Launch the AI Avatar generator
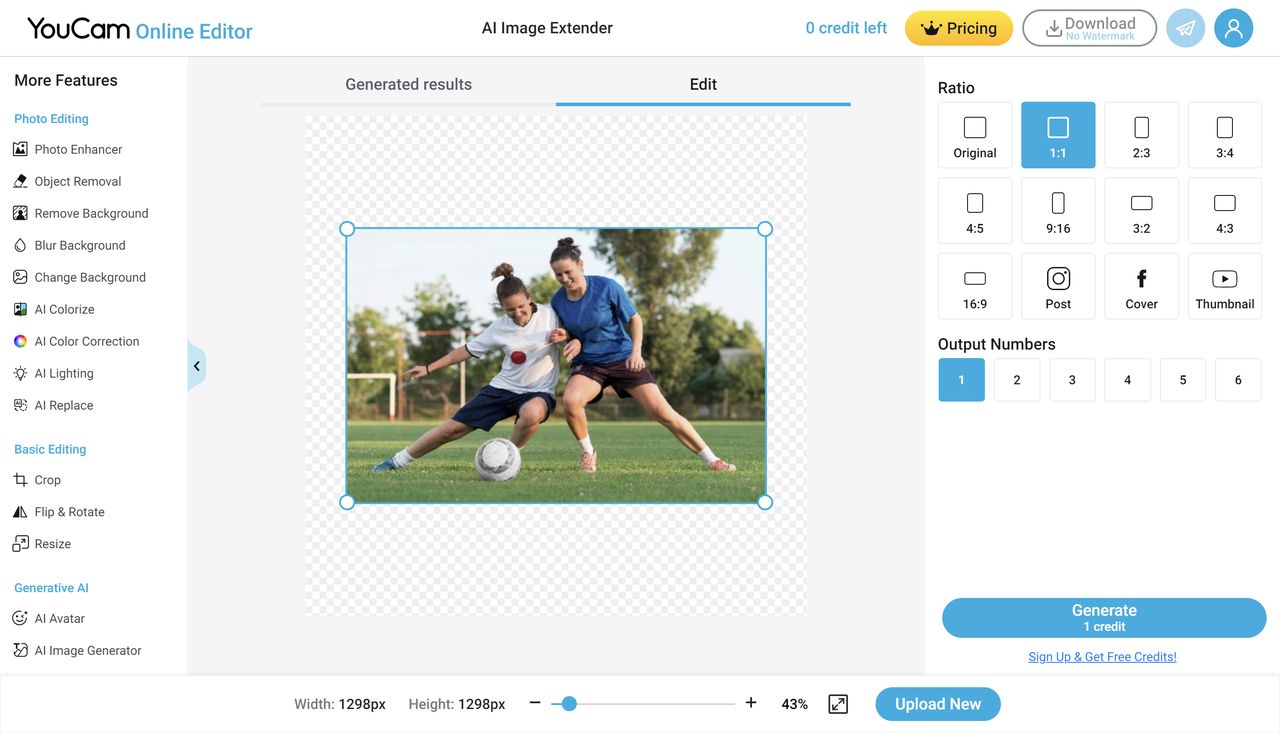This screenshot has height=733, width=1280. pos(58,618)
